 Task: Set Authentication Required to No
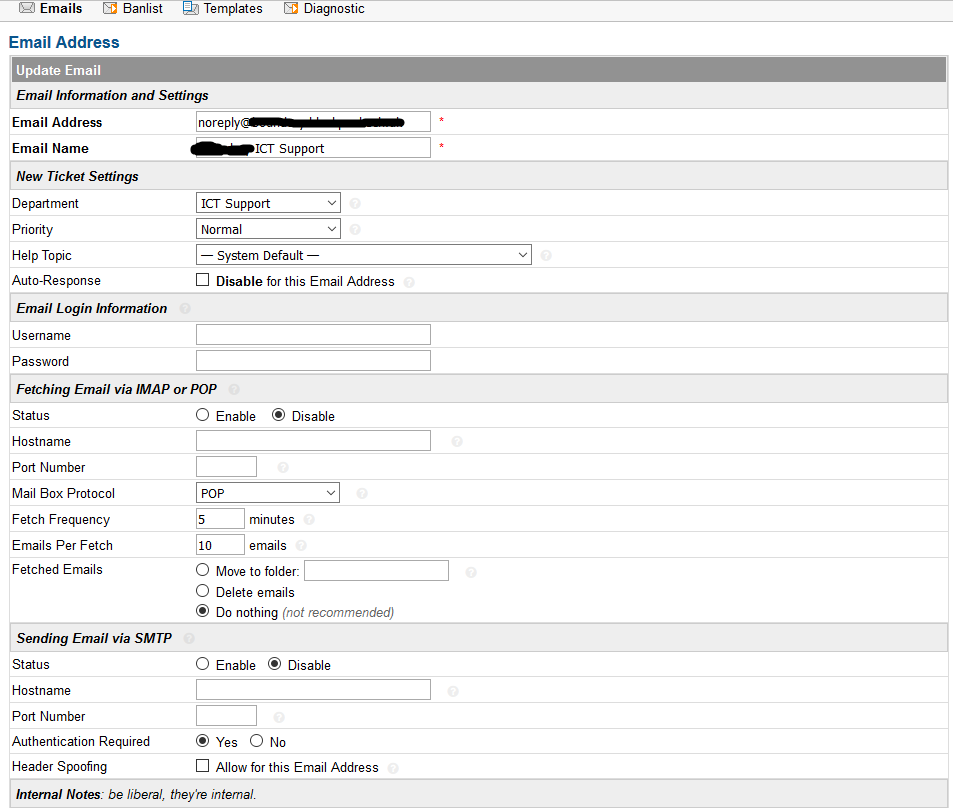click(256, 742)
